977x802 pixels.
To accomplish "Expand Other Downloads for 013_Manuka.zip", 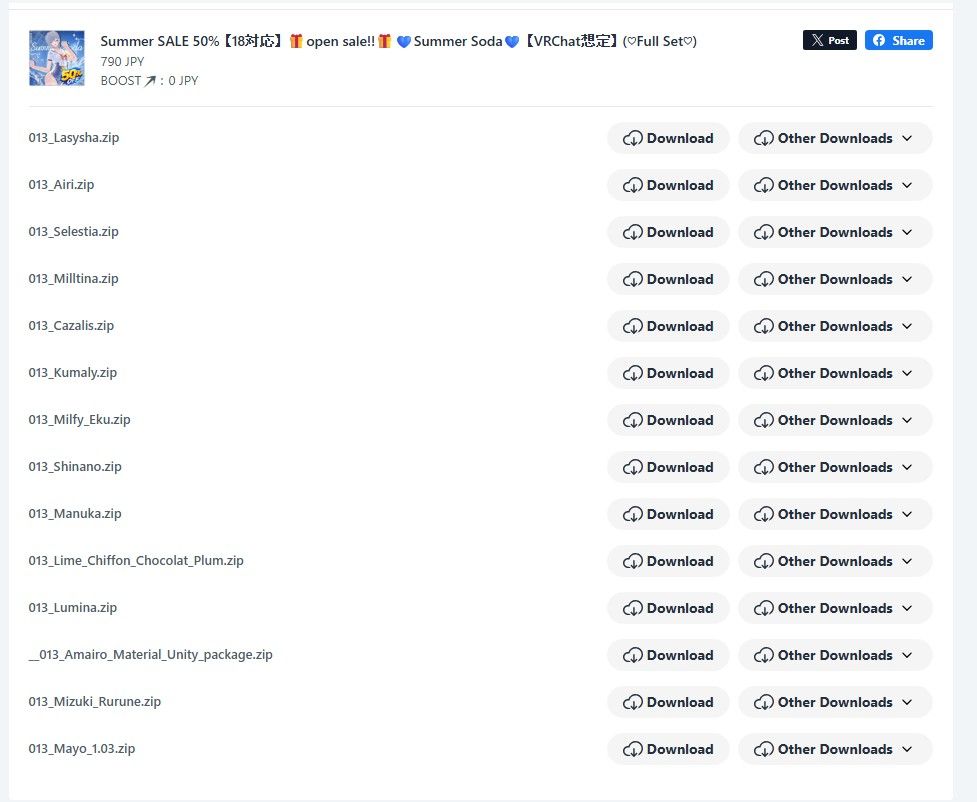I will pyautogui.click(x=835, y=514).
